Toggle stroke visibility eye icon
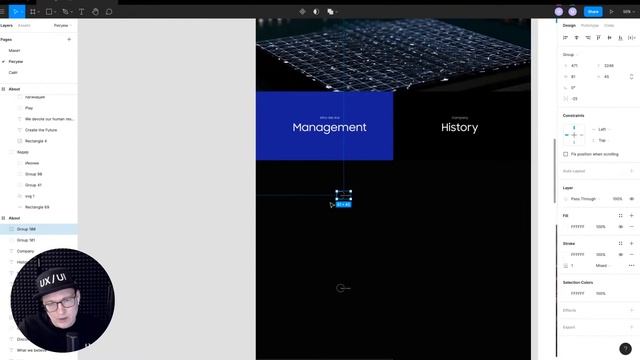This screenshot has height=360, width=640. (620, 254)
